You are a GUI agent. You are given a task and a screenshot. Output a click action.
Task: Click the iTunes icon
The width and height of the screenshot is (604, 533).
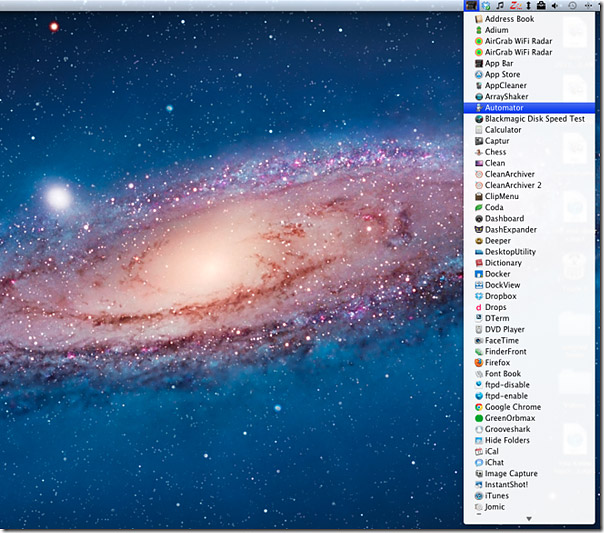(479, 496)
